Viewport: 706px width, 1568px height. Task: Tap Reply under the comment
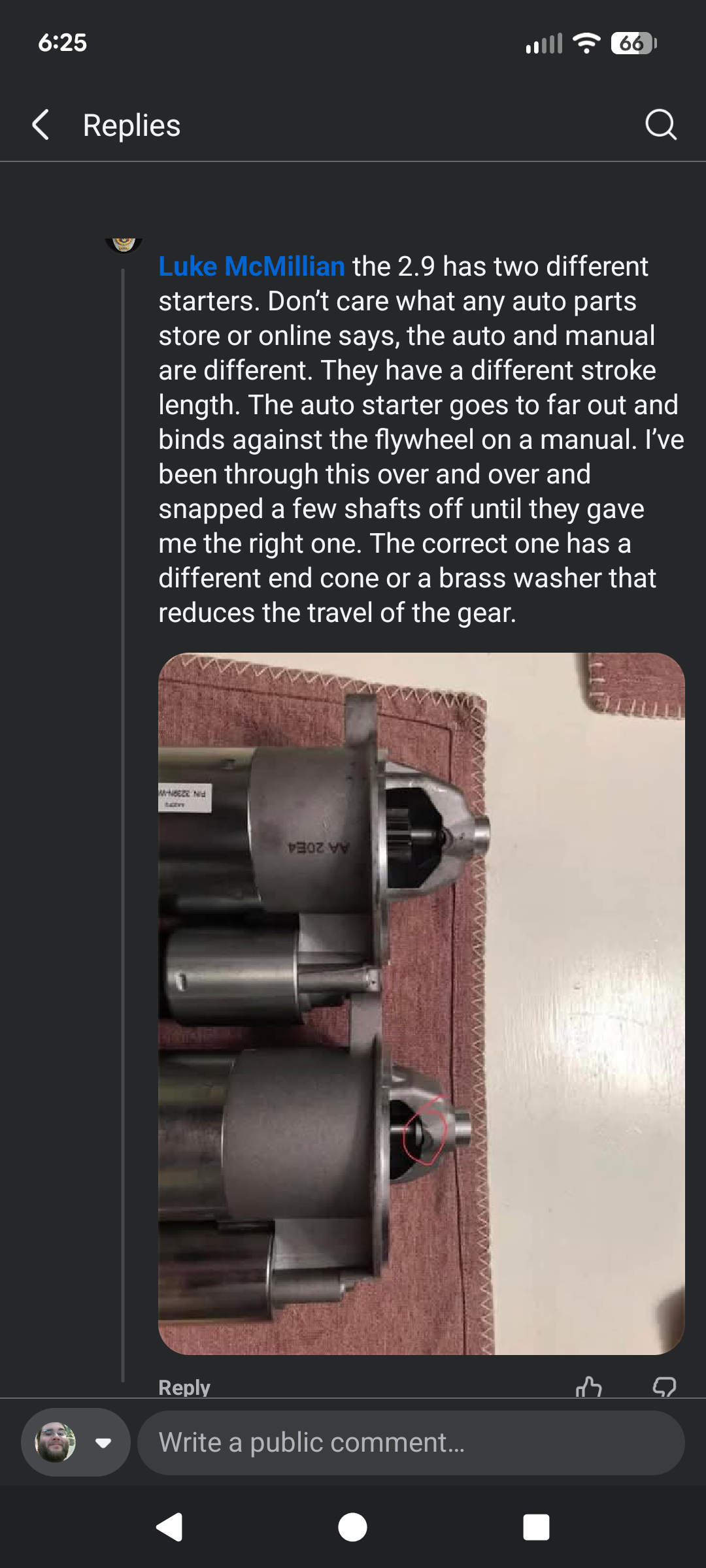[x=184, y=1387]
